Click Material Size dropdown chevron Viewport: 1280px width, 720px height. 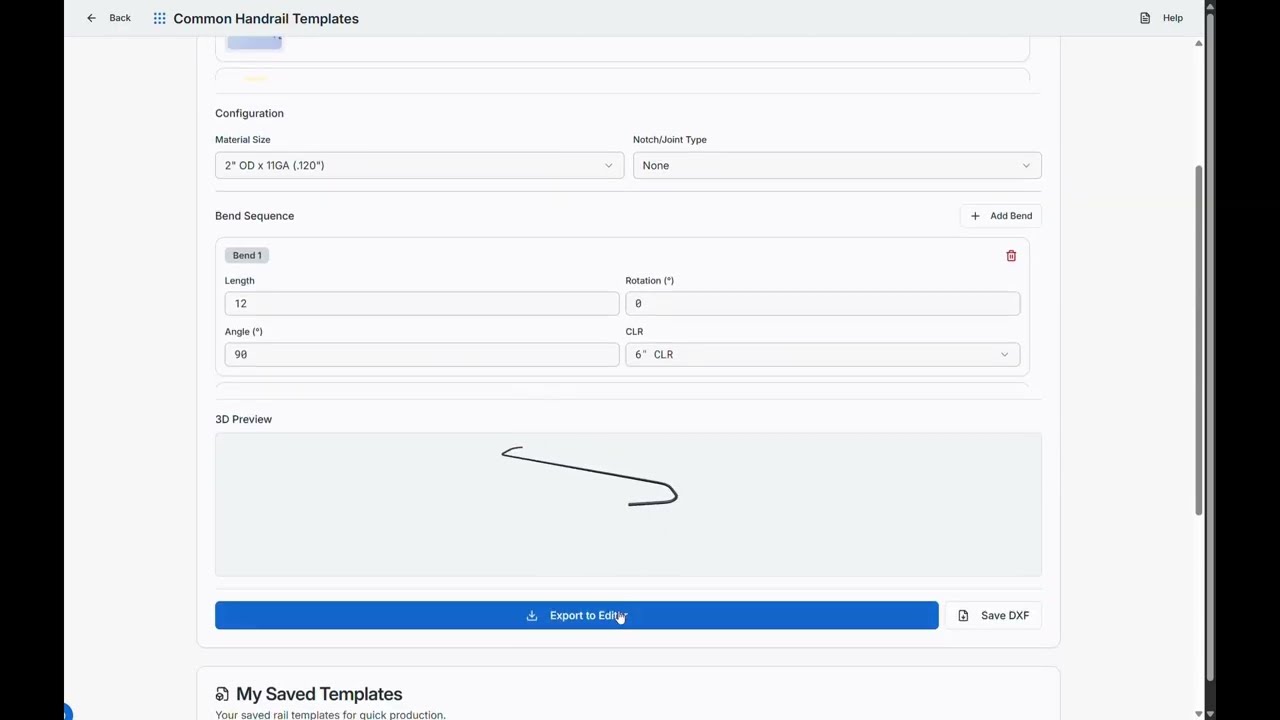click(608, 166)
